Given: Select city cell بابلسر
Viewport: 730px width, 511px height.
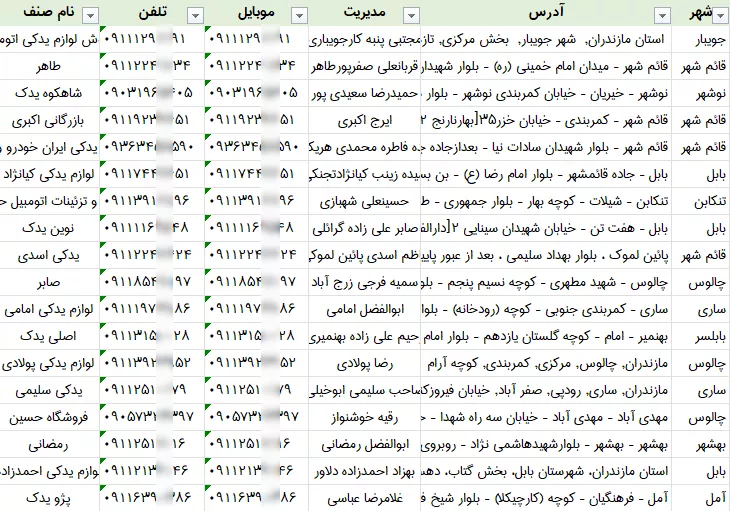Looking at the screenshot, I should pyautogui.click(x=701, y=336).
